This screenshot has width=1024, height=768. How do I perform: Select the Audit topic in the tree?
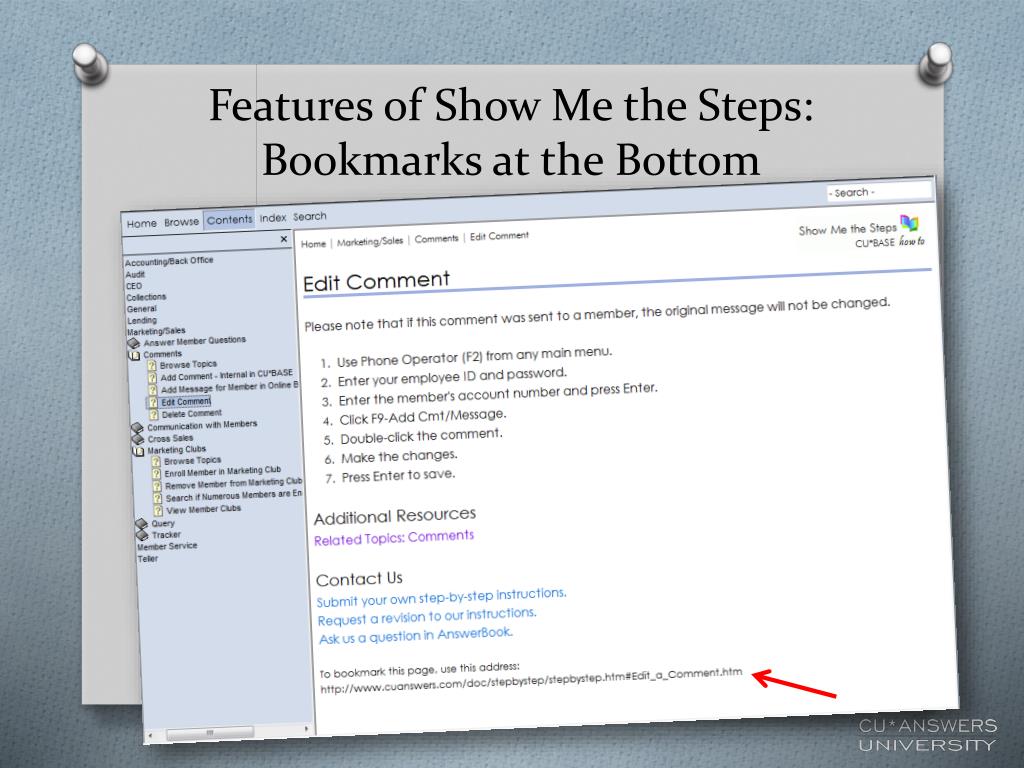(135, 274)
